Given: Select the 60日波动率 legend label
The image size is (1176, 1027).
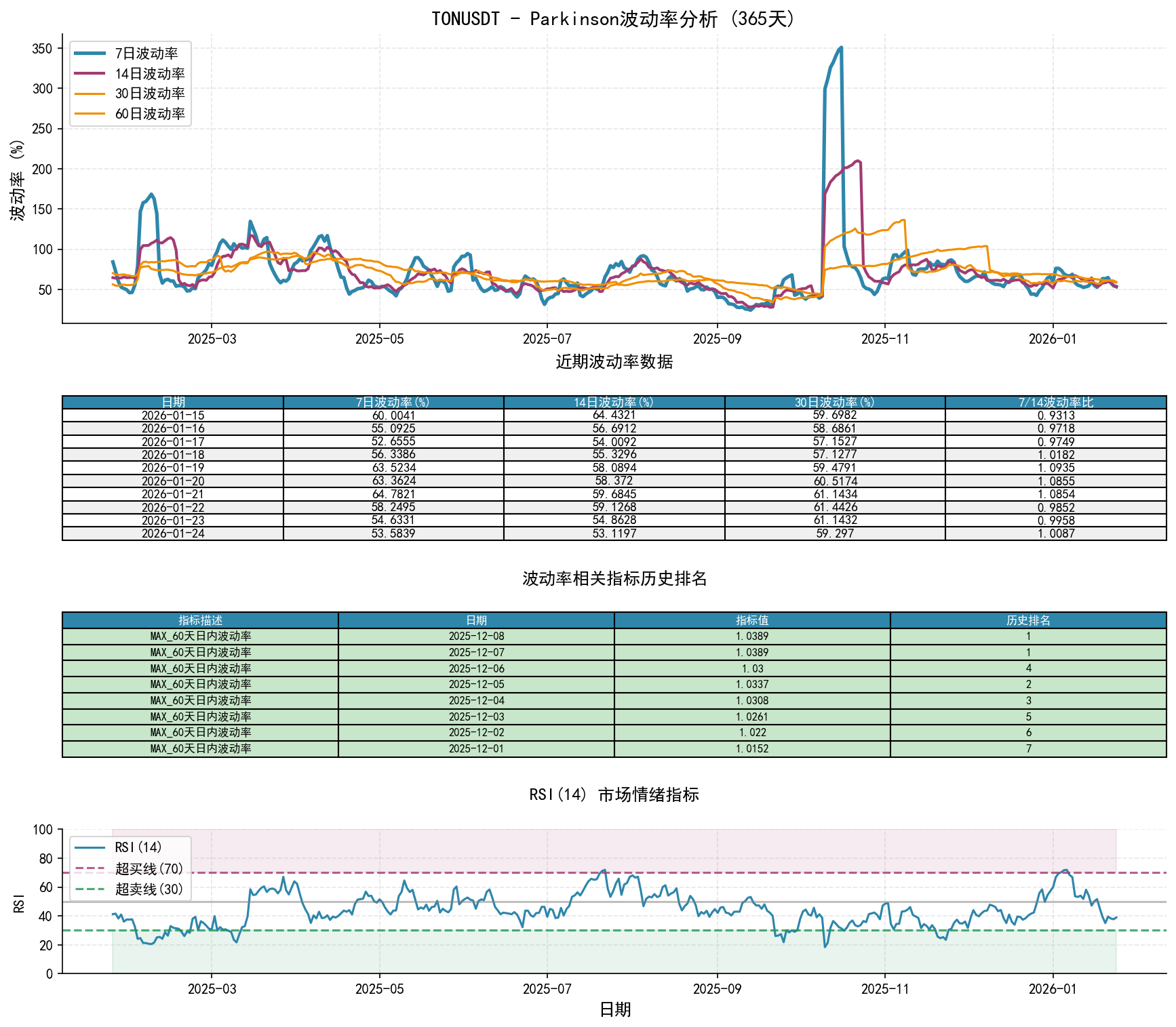Looking at the screenshot, I should [x=149, y=114].
